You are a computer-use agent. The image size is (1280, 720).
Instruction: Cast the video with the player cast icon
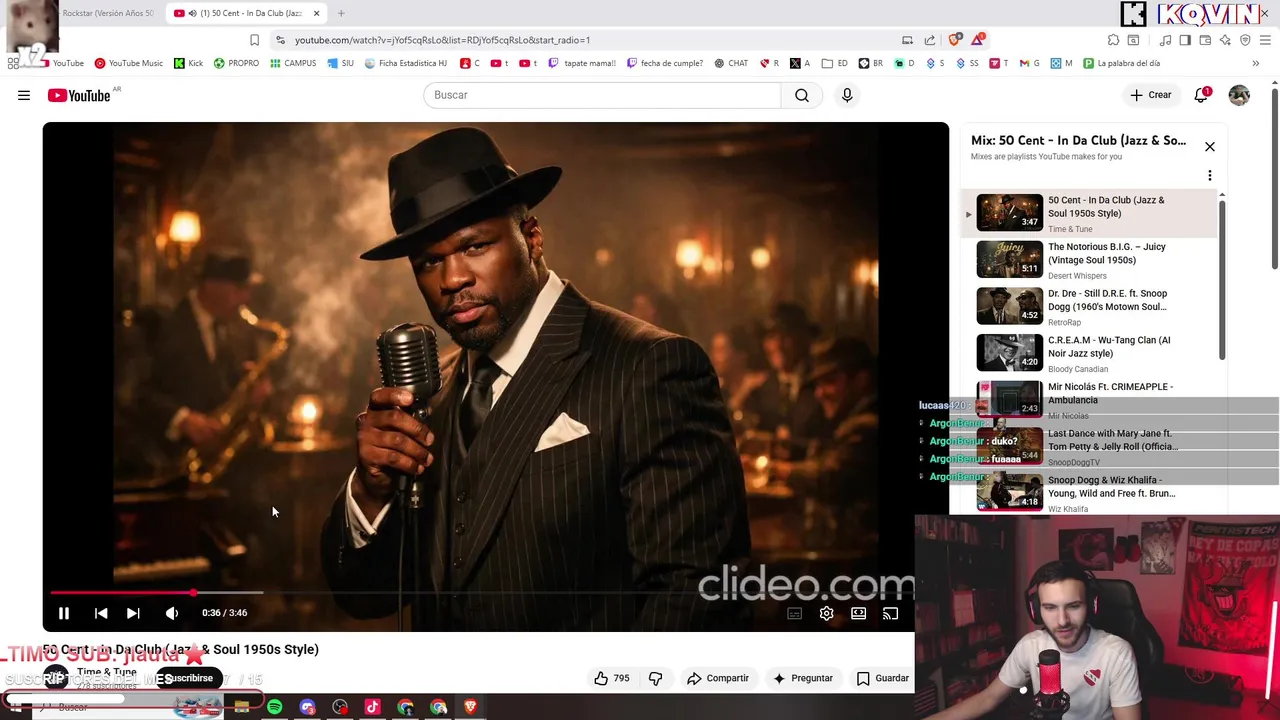coord(890,613)
